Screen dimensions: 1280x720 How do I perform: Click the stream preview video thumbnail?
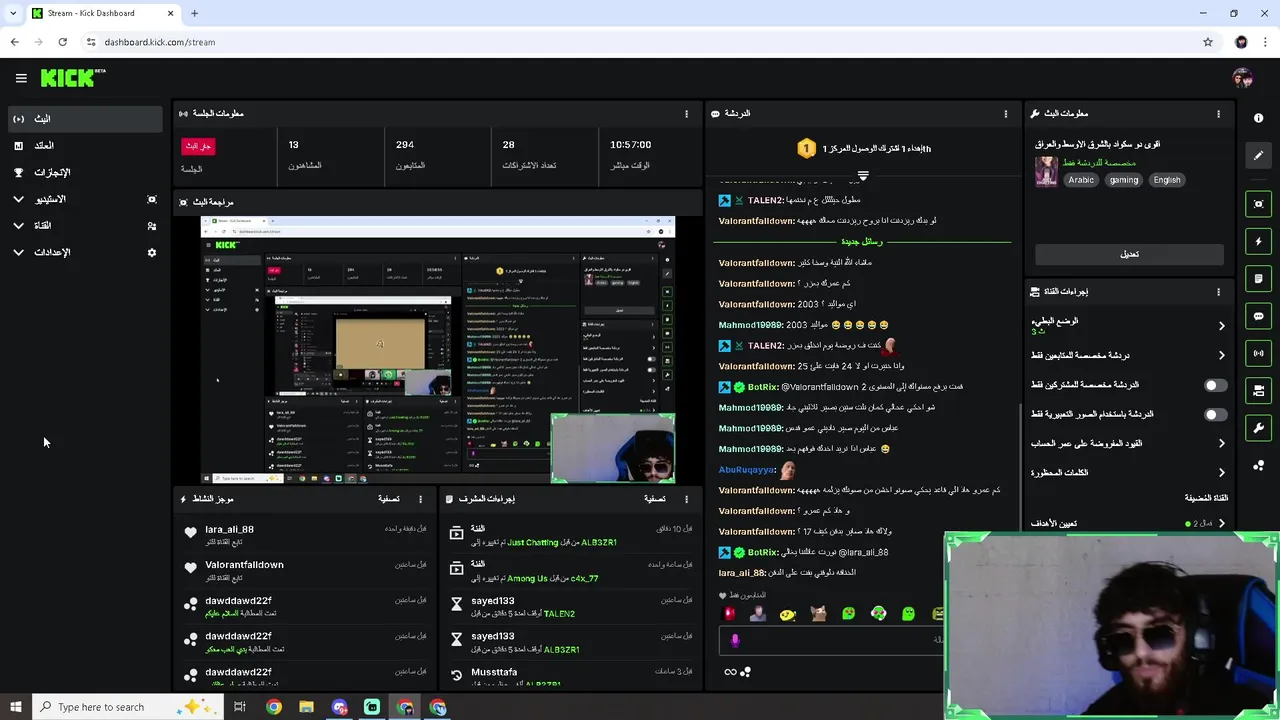[x=438, y=350]
